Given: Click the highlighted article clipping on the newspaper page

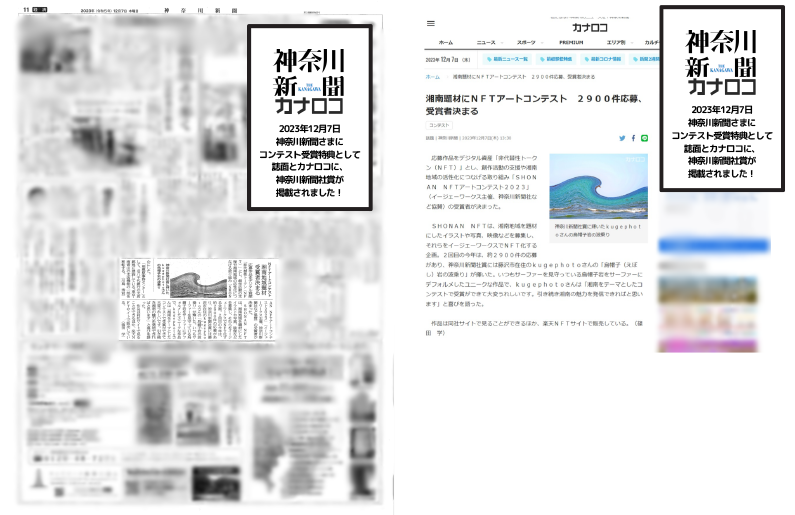Looking at the screenshot, I should tap(198, 299).
